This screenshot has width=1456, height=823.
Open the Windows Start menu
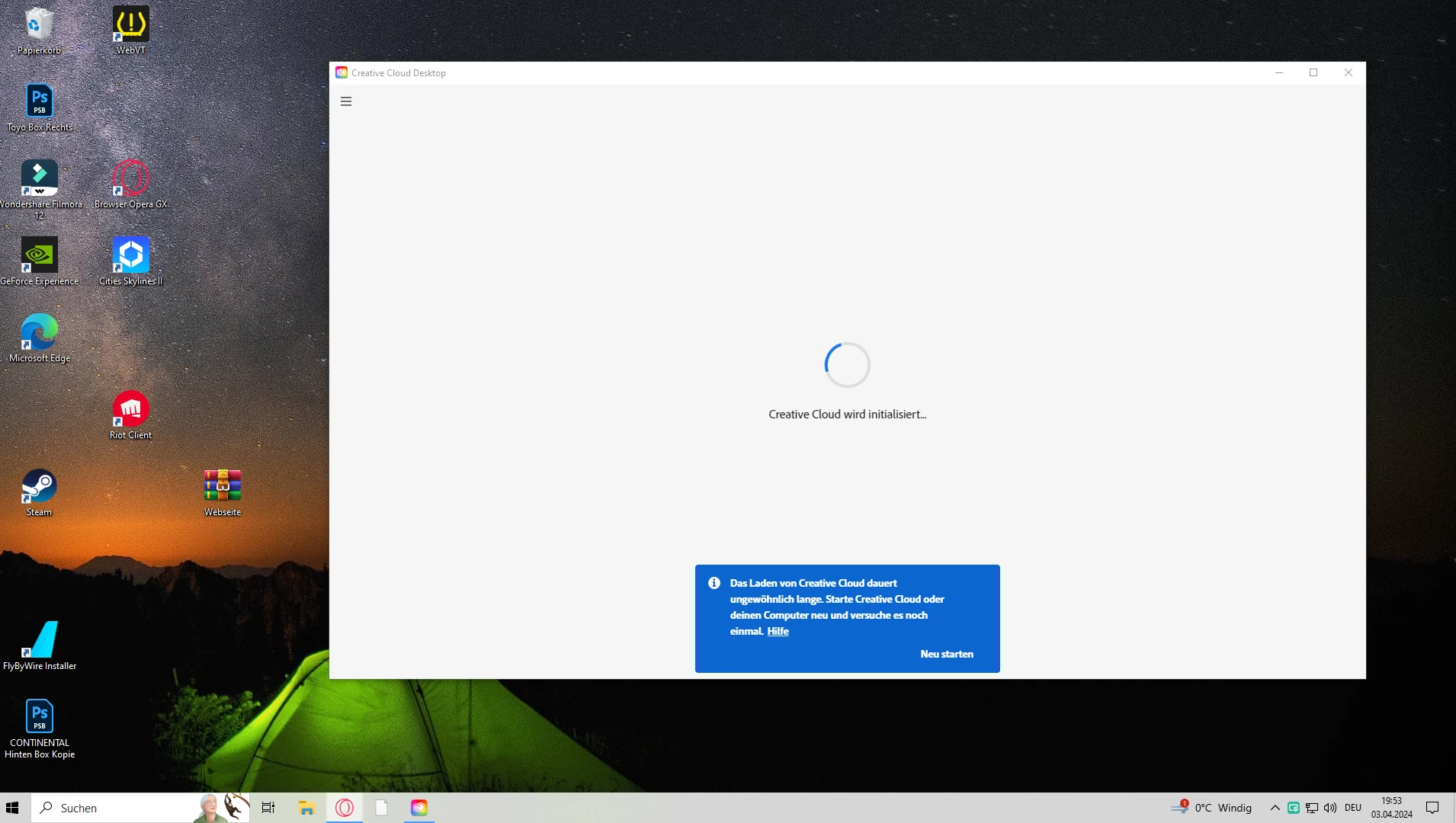[x=12, y=808]
